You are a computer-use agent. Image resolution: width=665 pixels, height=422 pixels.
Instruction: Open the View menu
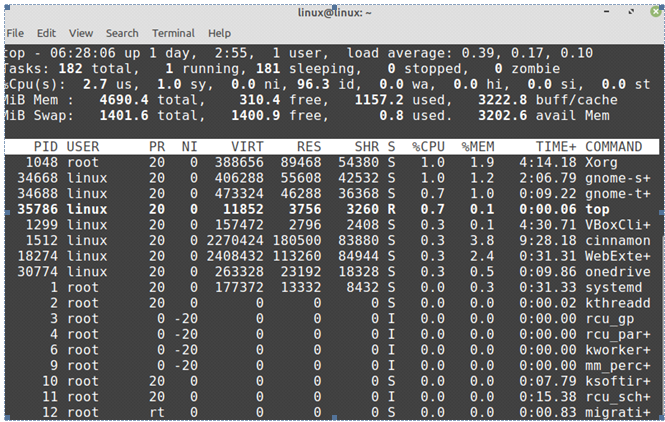(x=81, y=33)
